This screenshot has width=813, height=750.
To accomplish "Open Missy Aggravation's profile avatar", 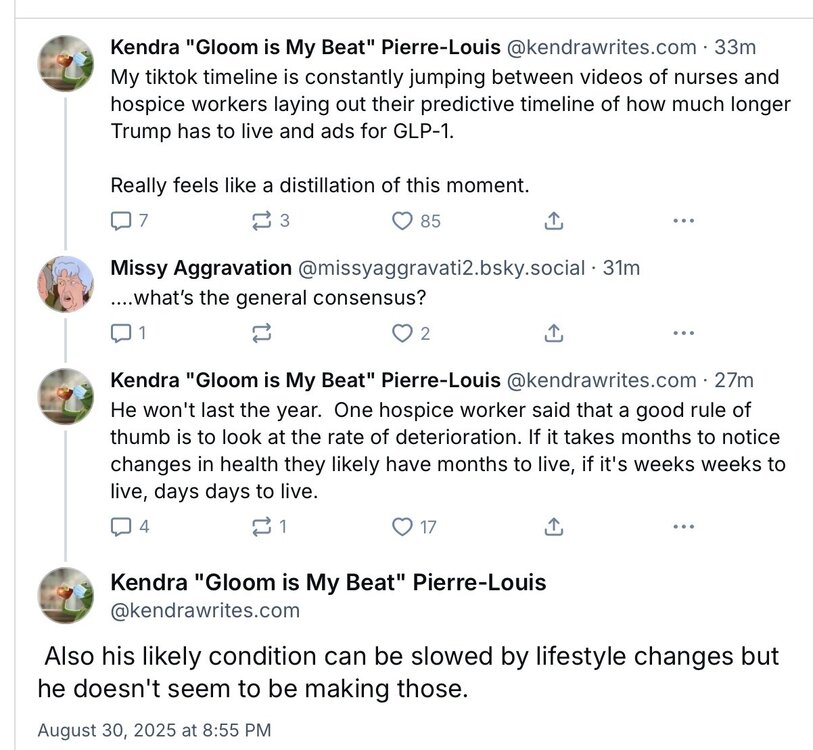I will pyautogui.click(x=66, y=285).
